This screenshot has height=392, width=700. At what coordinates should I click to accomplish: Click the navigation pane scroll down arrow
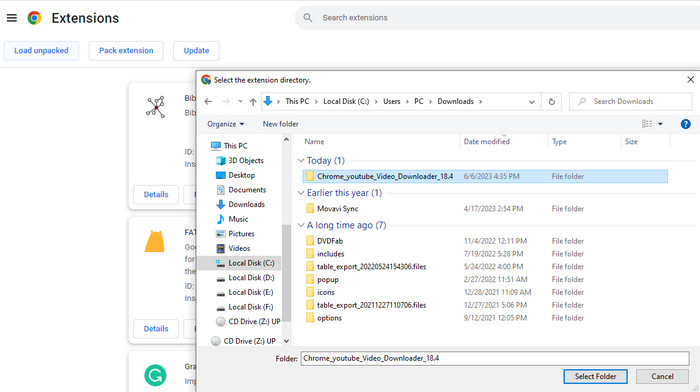(x=286, y=341)
